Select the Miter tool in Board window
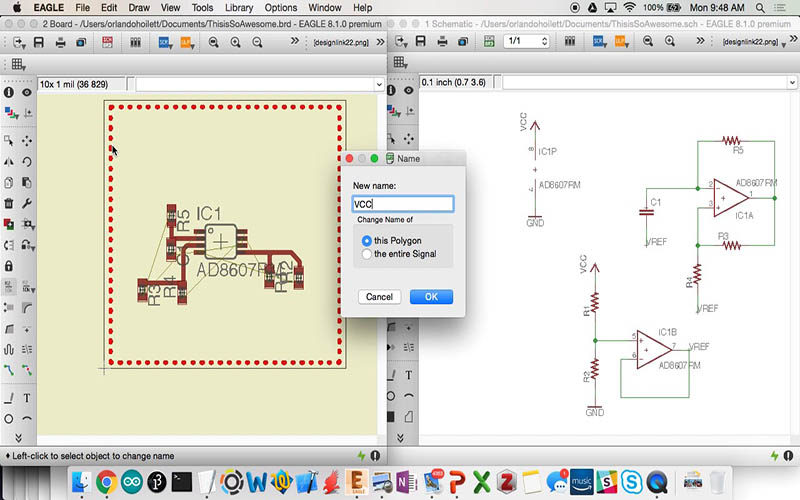This screenshot has width=800, height=500. 27,308
